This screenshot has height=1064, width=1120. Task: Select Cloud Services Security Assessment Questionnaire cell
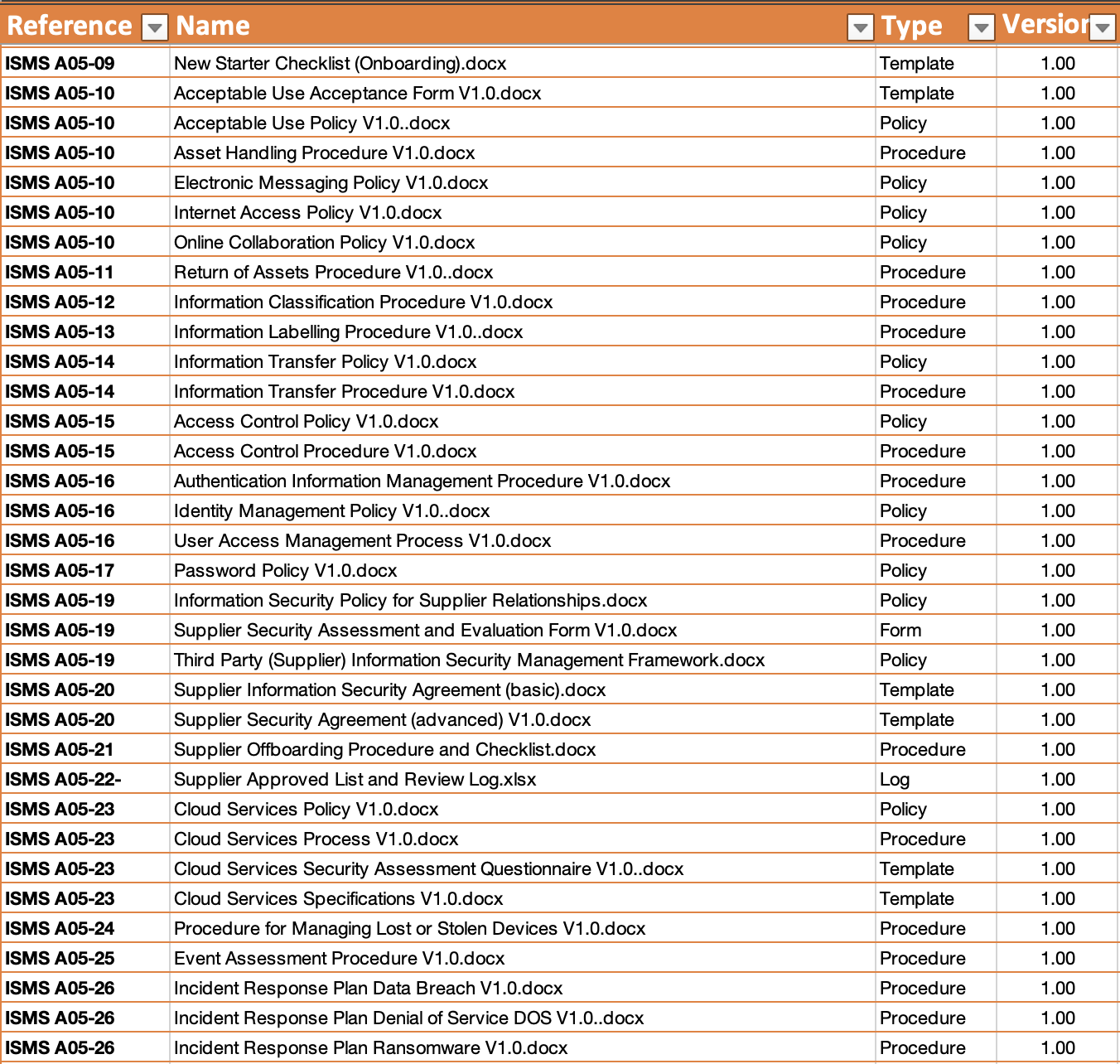[x=523, y=868]
